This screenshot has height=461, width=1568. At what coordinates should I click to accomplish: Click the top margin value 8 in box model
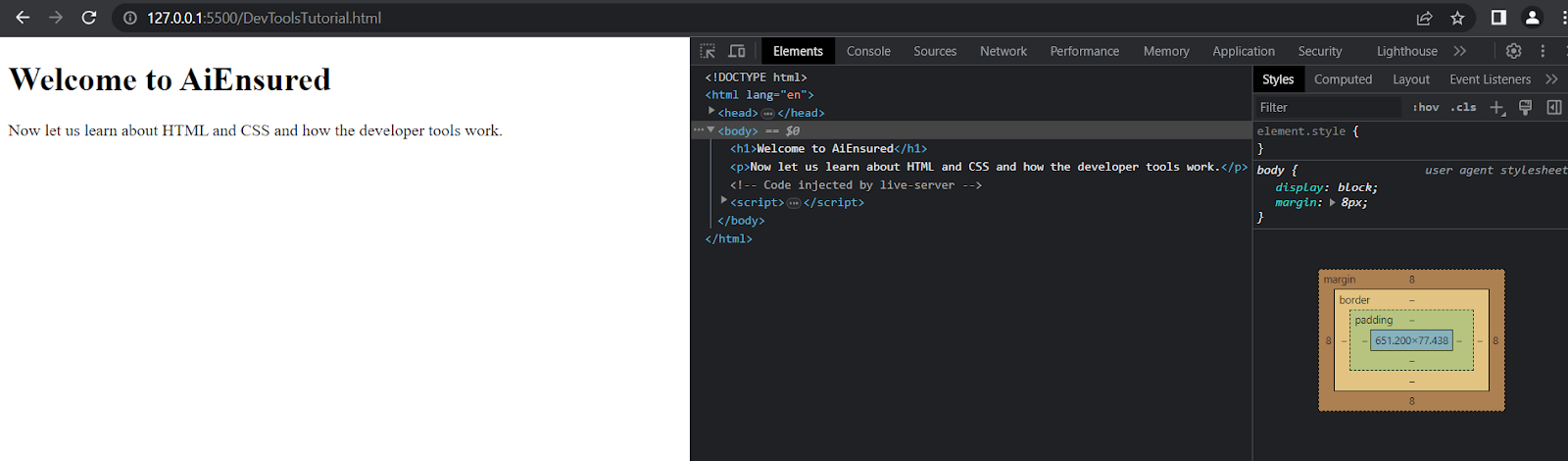(x=1412, y=280)
